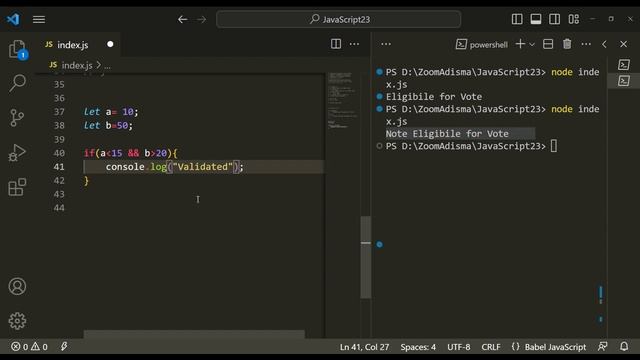
Task: Open the panel views ellipsis menu
Action: 386,44
